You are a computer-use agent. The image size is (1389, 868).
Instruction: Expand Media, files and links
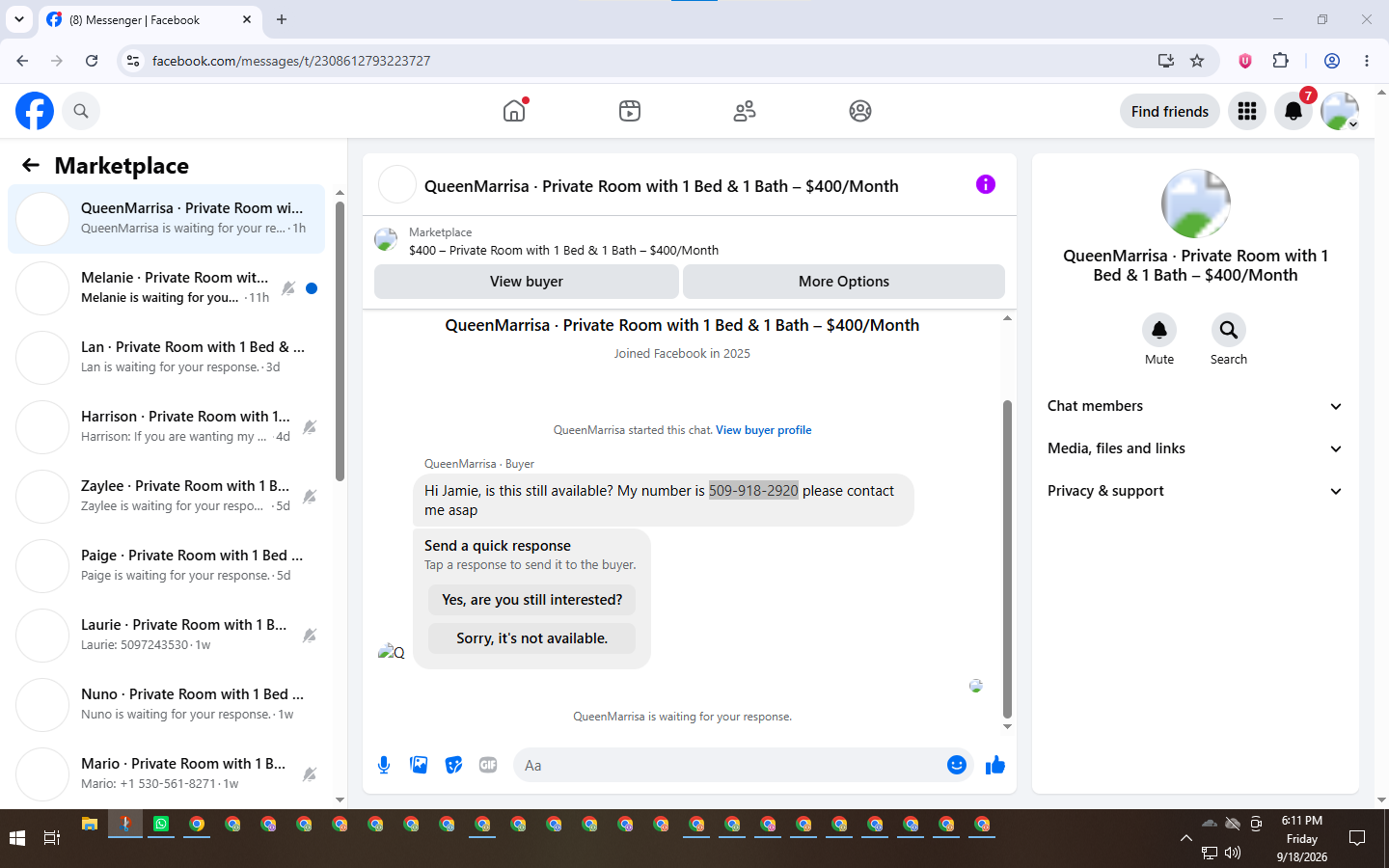pos(1195,448)
